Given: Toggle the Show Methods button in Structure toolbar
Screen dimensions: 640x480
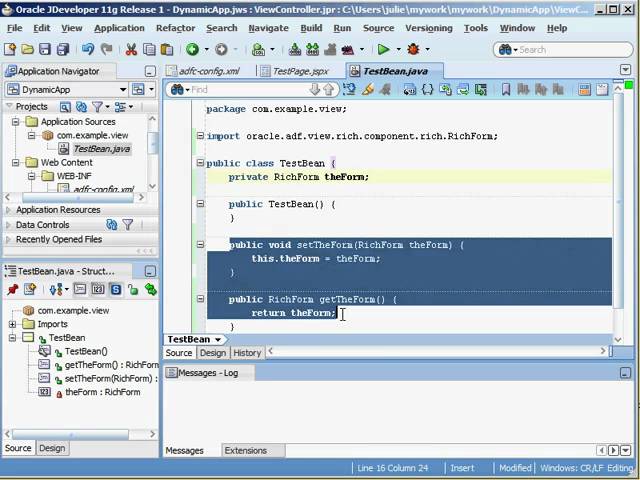Looking at the screenshot, I should tap(80, 289).
